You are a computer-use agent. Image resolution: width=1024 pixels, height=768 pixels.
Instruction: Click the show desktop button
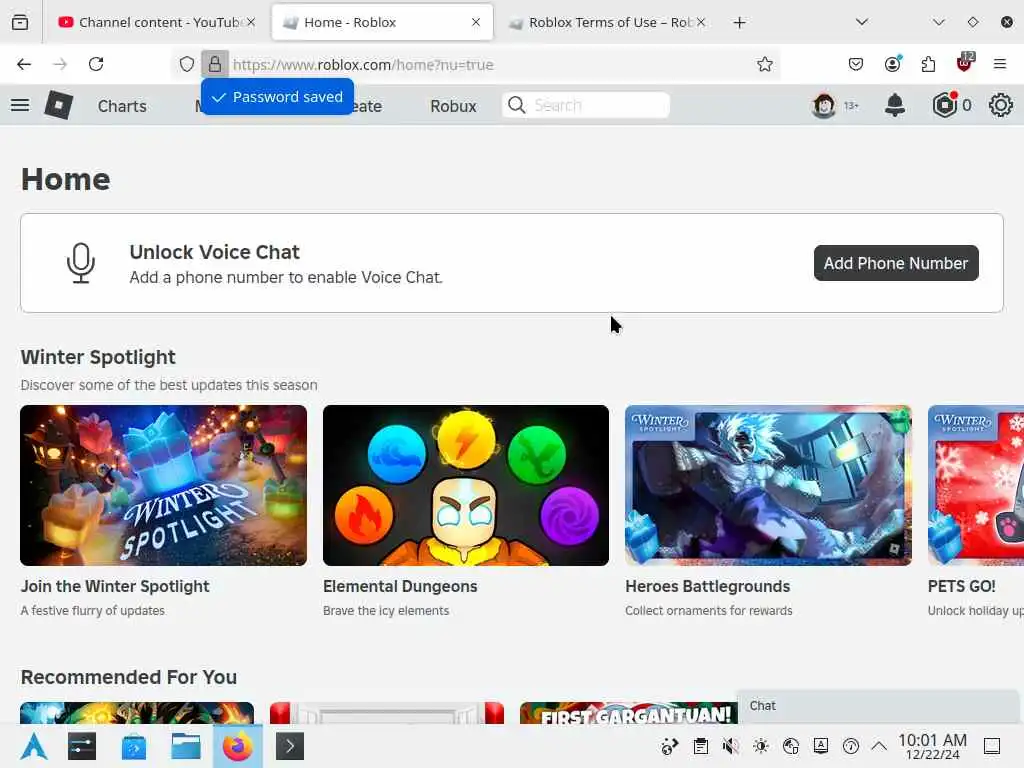(x=991, y=746)
